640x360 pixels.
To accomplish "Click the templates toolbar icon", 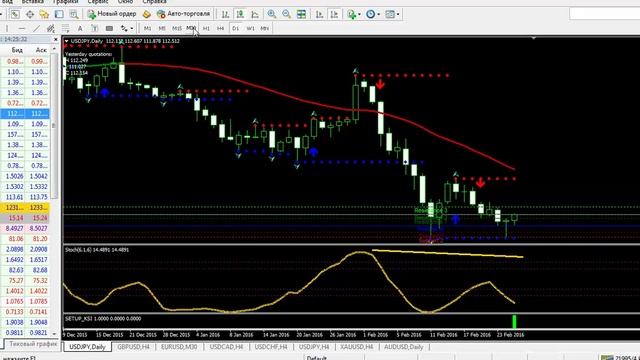I will (390, 14).
